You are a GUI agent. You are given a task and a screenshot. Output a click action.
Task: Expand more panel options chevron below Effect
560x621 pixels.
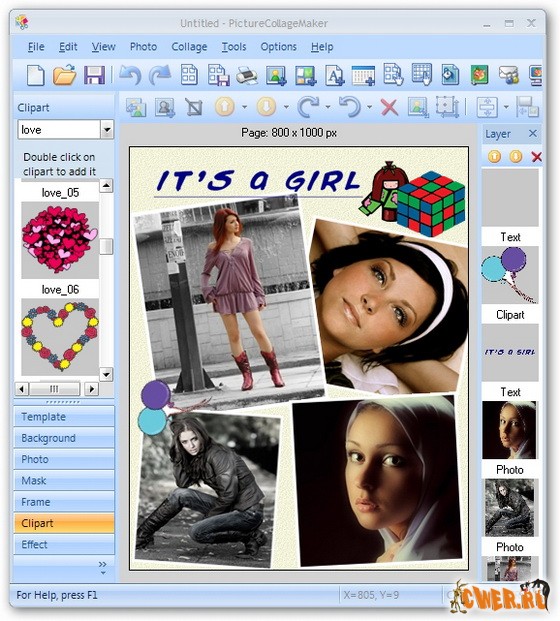tap(103, 567)
